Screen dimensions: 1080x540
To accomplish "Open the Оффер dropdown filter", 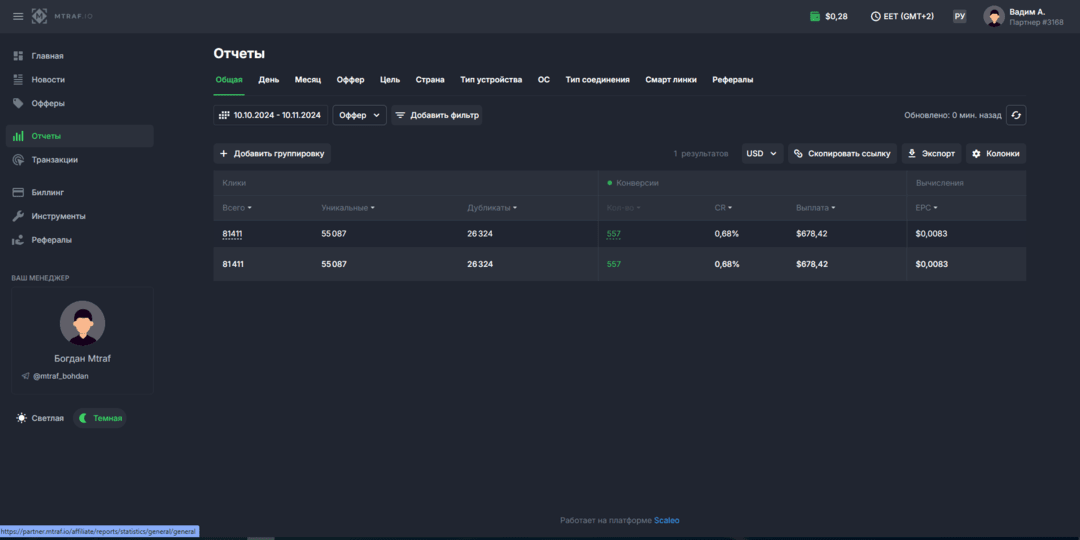I will click(360, 115).
